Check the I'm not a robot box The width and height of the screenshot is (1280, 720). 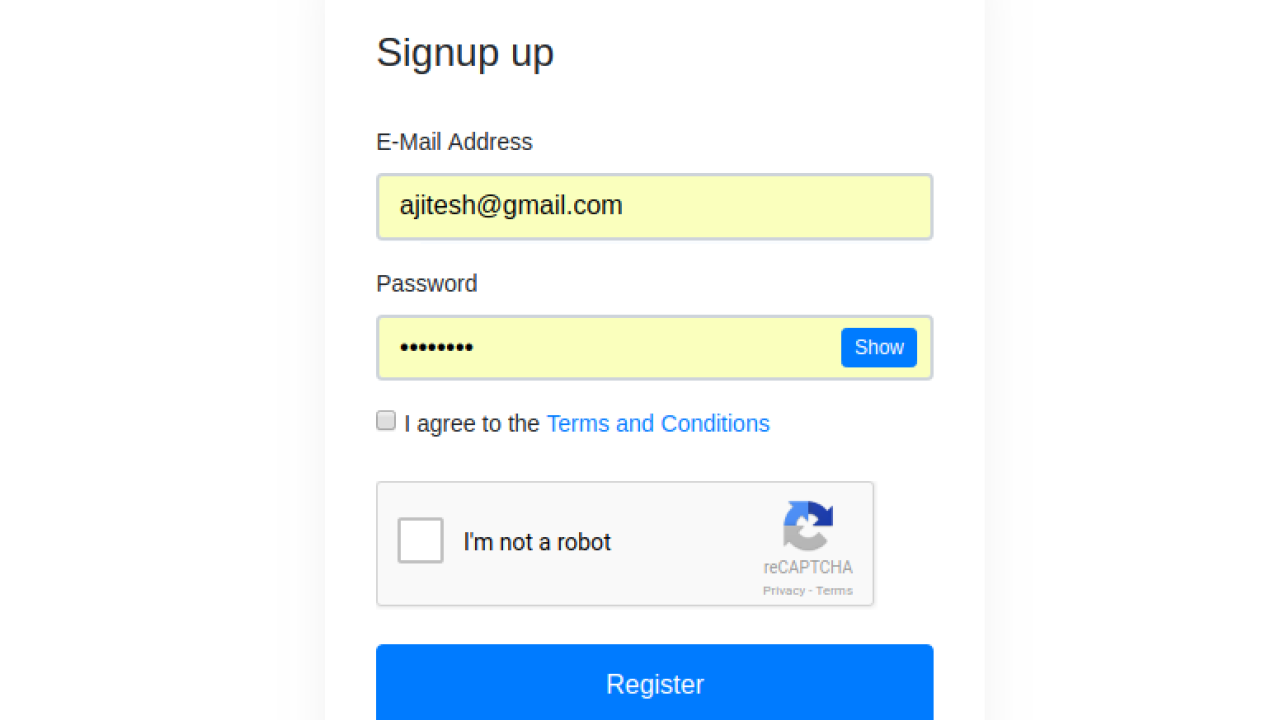point(420,541)
